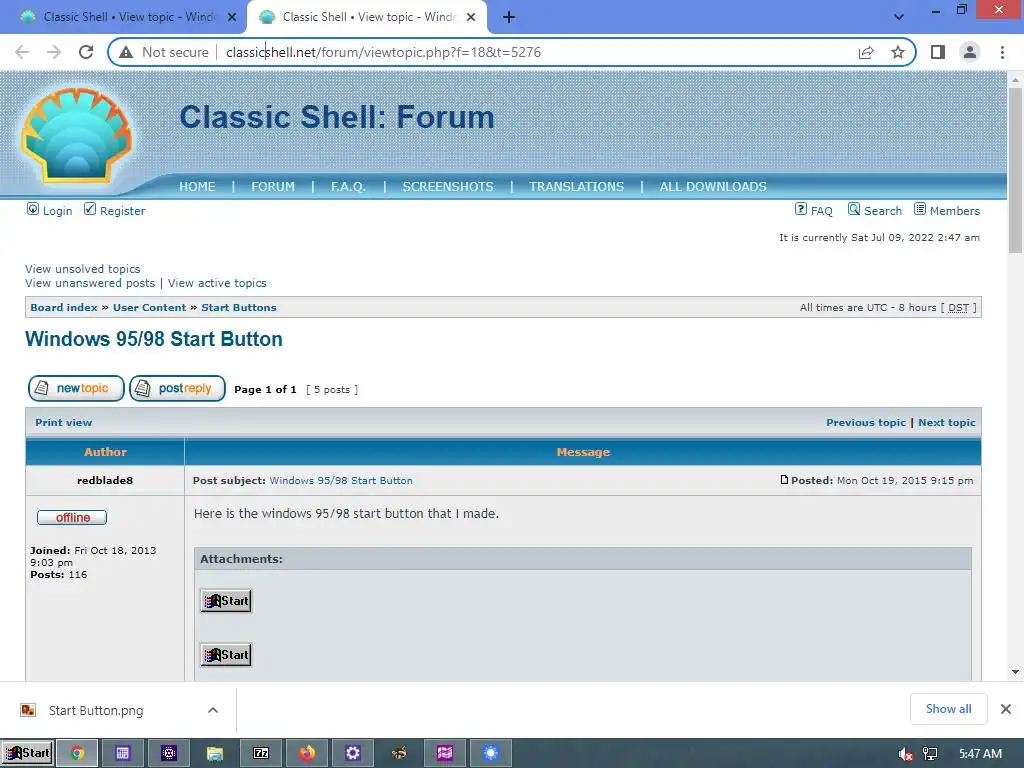Open the Windows Start menu
The height and width of the screenshot is (768, 1024).
click(x=27, y=754)
